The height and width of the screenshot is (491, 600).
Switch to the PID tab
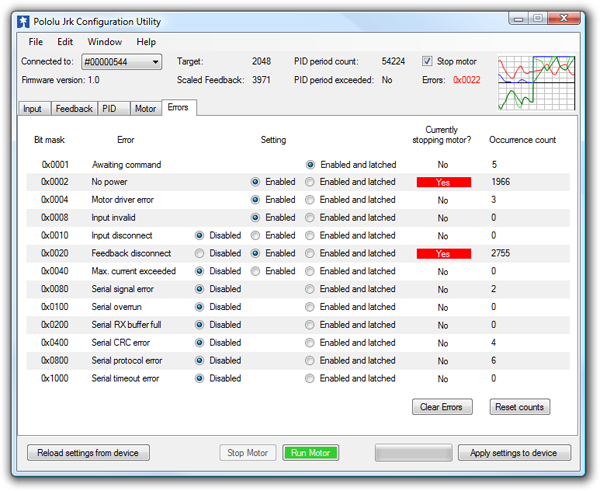(x=110, y=108)
